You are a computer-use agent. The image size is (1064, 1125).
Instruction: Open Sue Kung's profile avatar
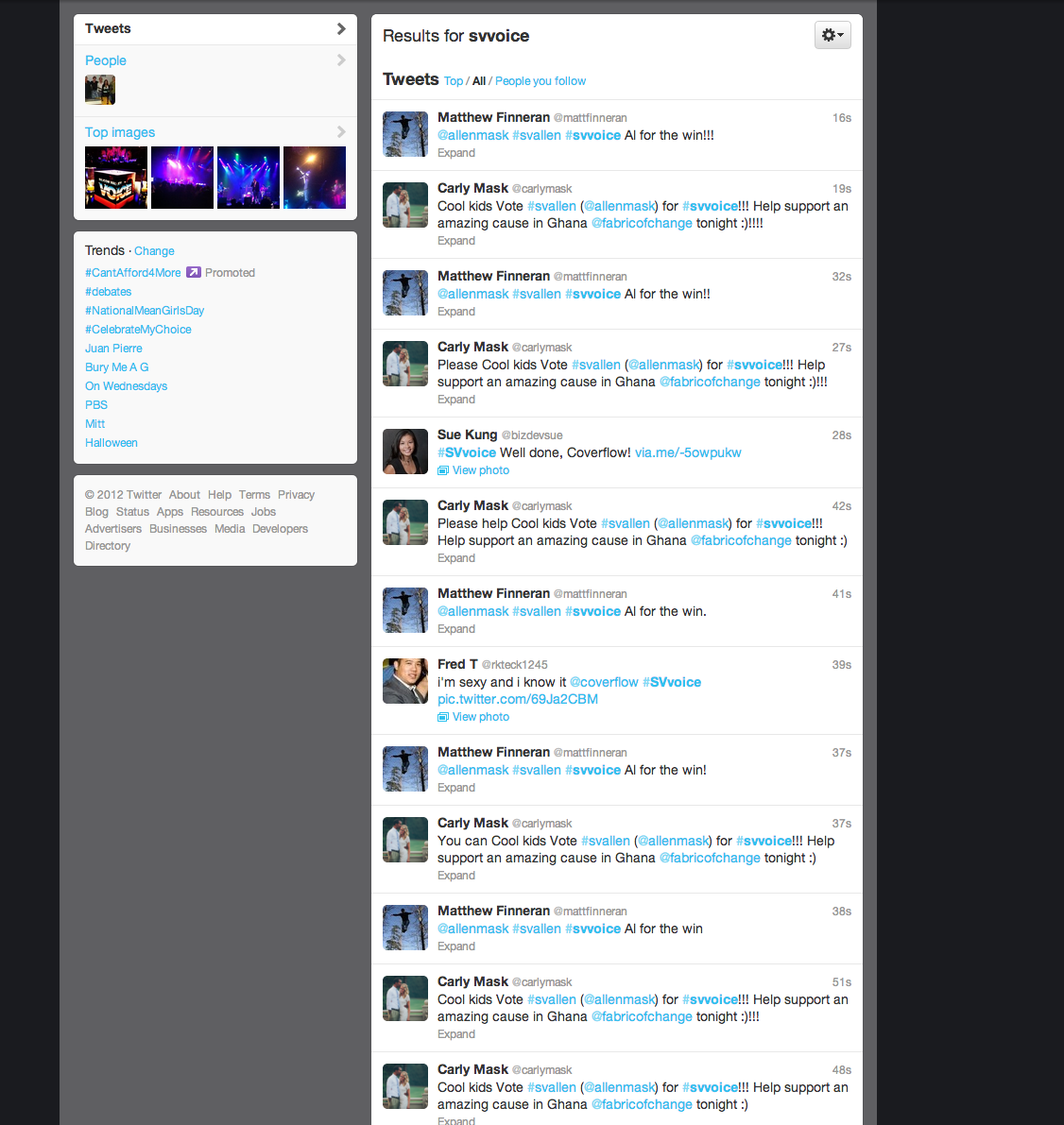click(x=405, y=452)
